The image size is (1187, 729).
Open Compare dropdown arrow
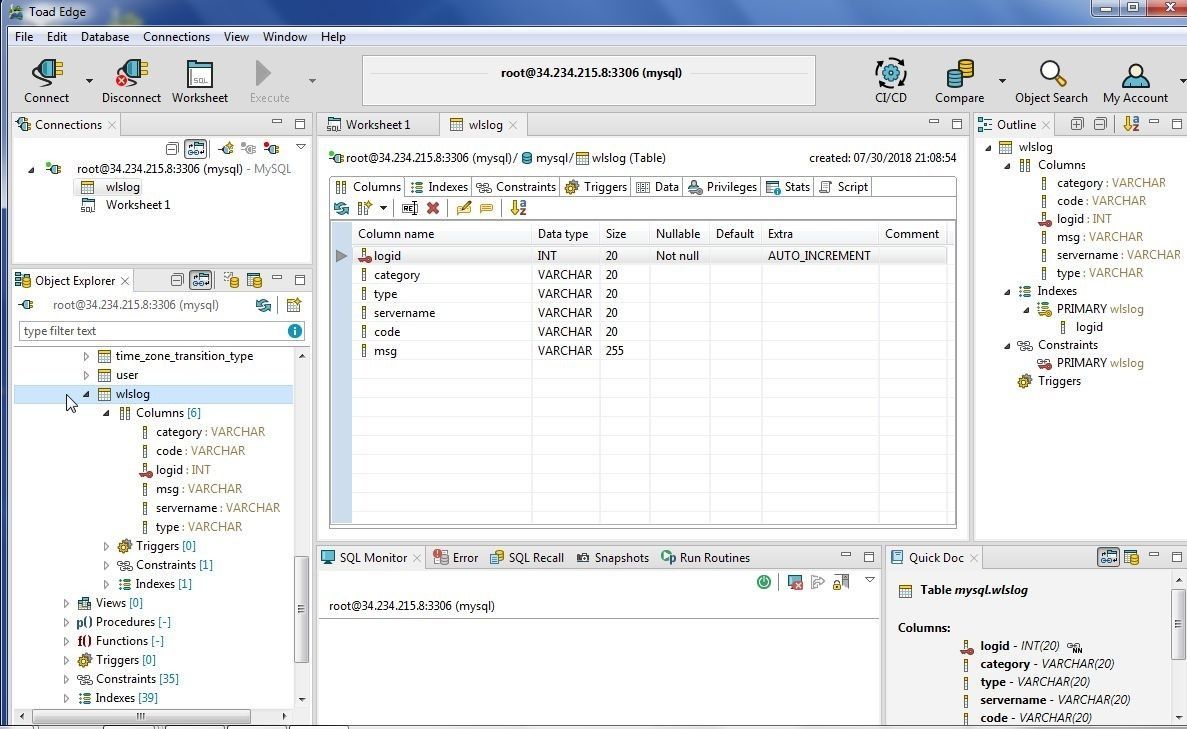coord(1002,80)
